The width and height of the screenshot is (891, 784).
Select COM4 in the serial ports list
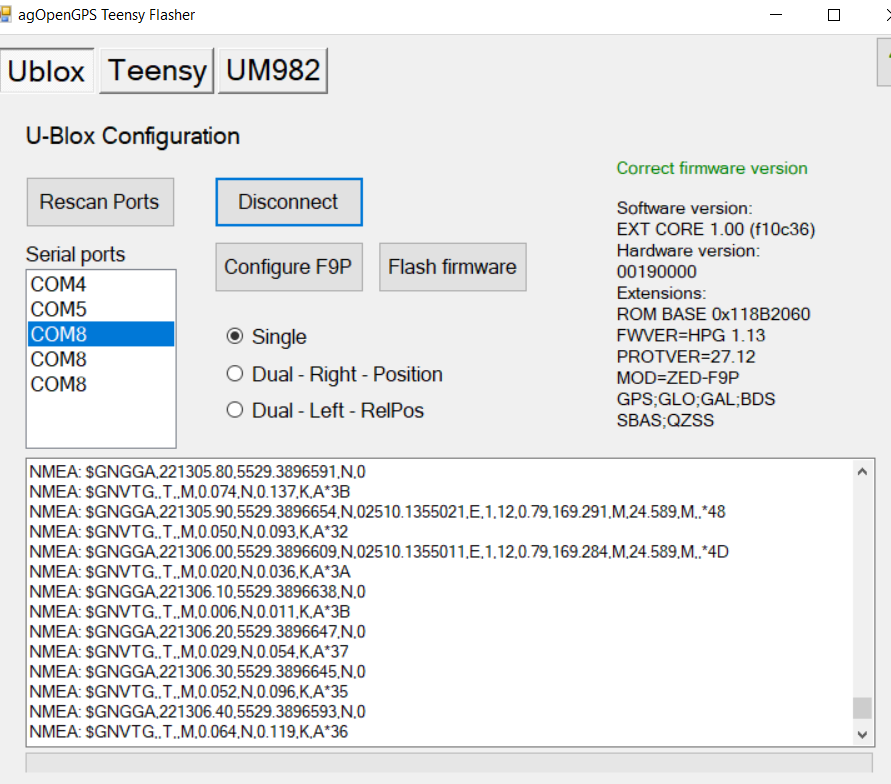[101, 284]
